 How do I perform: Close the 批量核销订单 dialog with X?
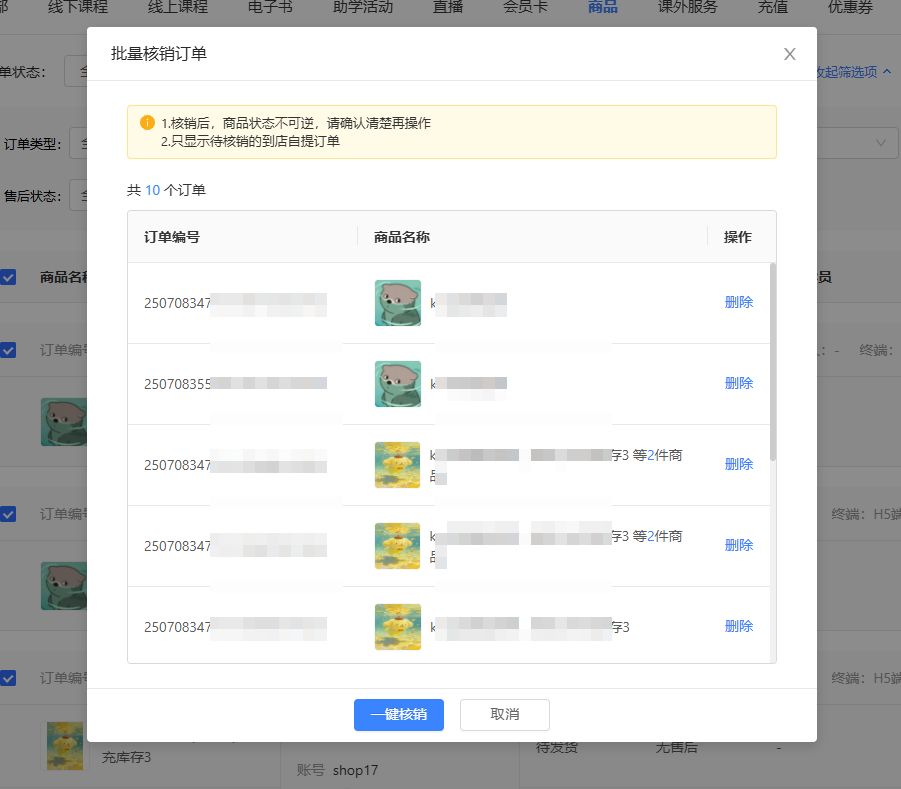tap(789, 54)
